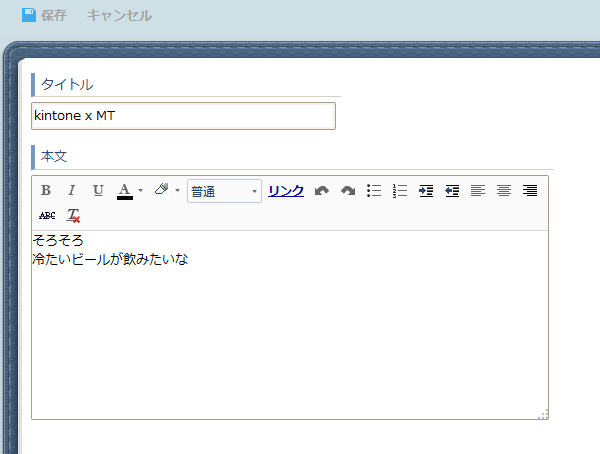The image size is (600, 454).
Task: Undo the last edit
Action: [x=322, y=190]
